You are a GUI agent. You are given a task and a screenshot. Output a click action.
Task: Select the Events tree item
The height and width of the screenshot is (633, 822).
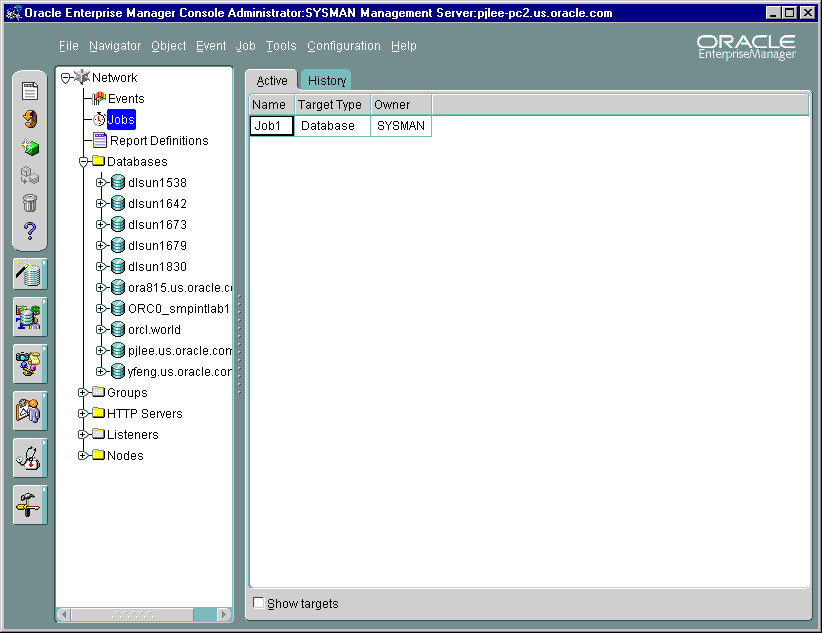coord(126,99)
